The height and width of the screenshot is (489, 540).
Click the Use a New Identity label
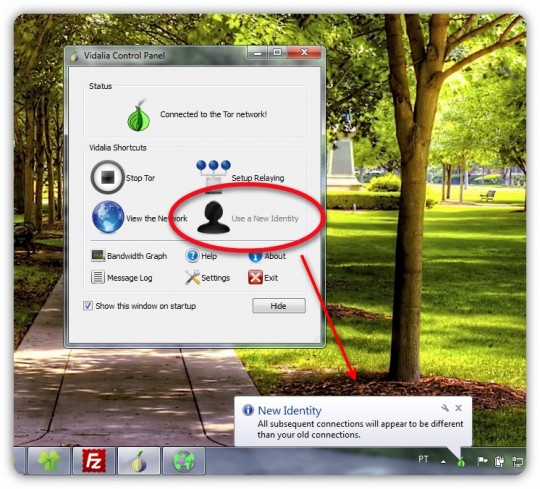(x=265, y=219)
